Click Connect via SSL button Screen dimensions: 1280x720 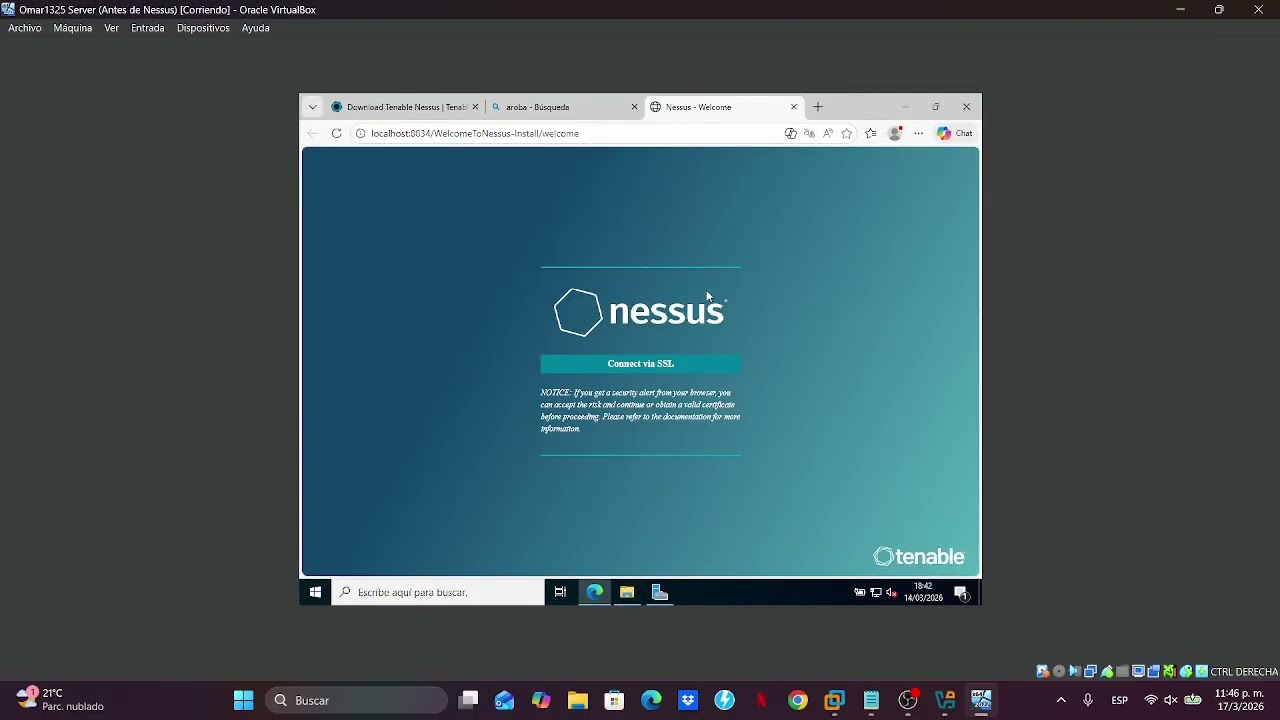point(641,364)
